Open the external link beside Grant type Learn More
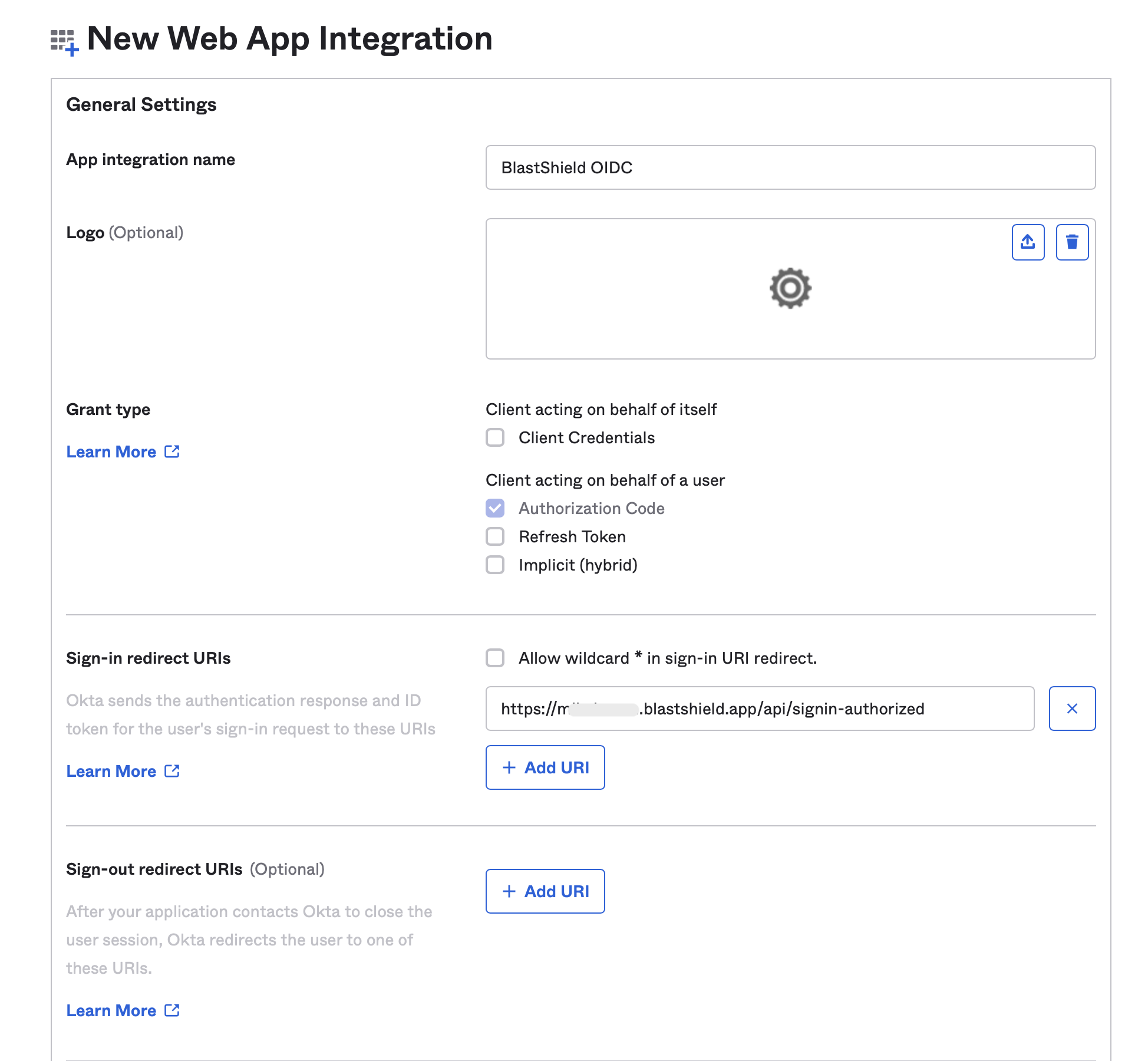 172,452
